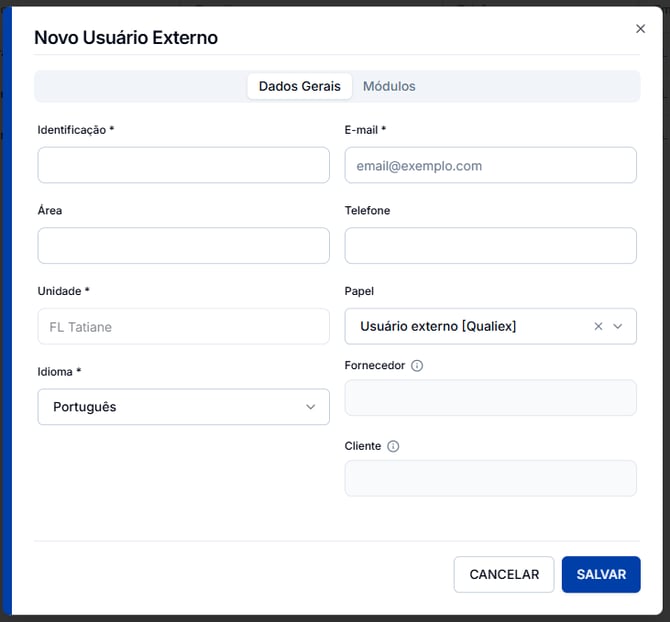Click the Telefone input field
The height and width of the screenshot is (622, 670).
tap(491, 246)
